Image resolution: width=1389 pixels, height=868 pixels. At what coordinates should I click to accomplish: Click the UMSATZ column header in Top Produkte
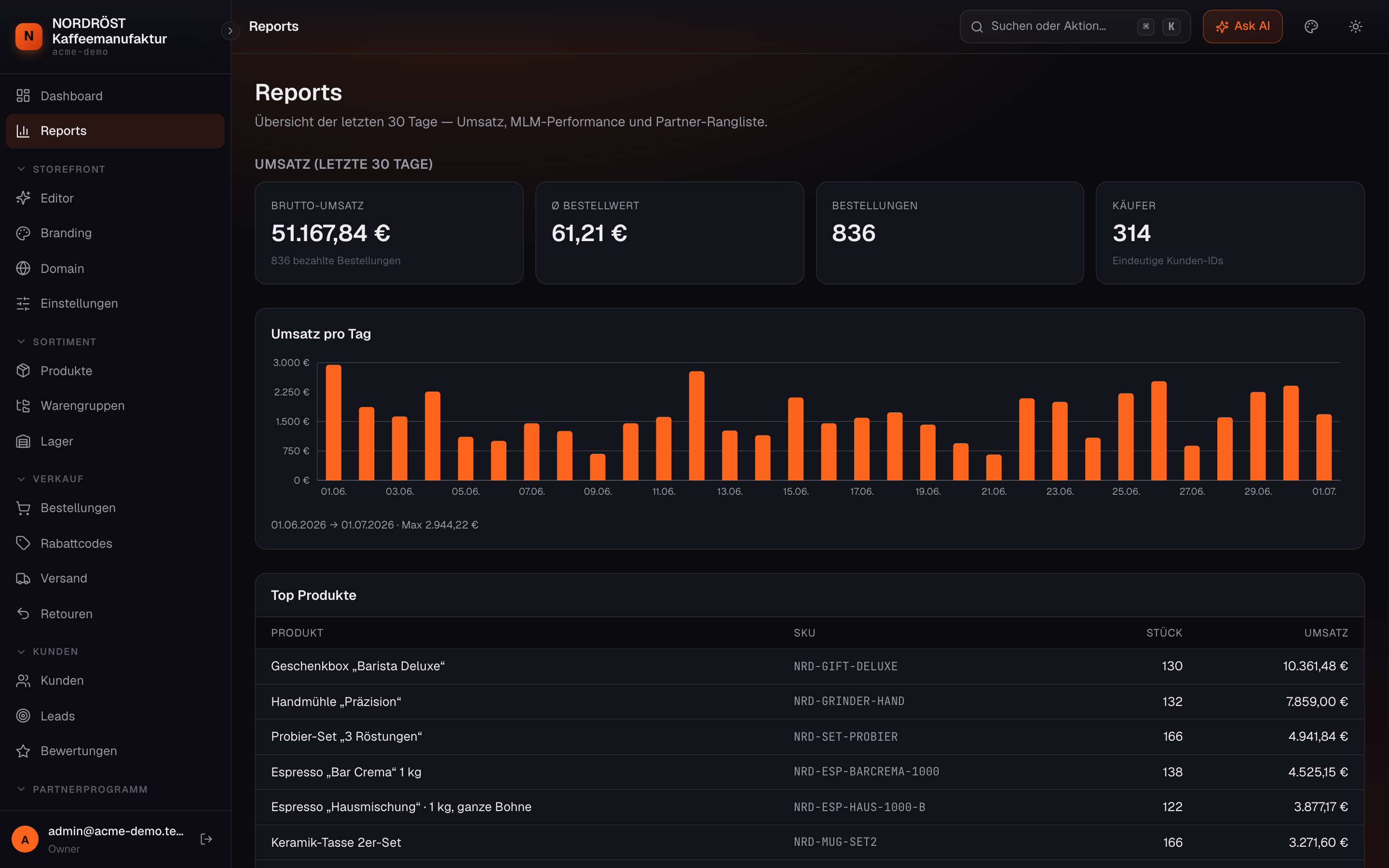click(1326, 633)
